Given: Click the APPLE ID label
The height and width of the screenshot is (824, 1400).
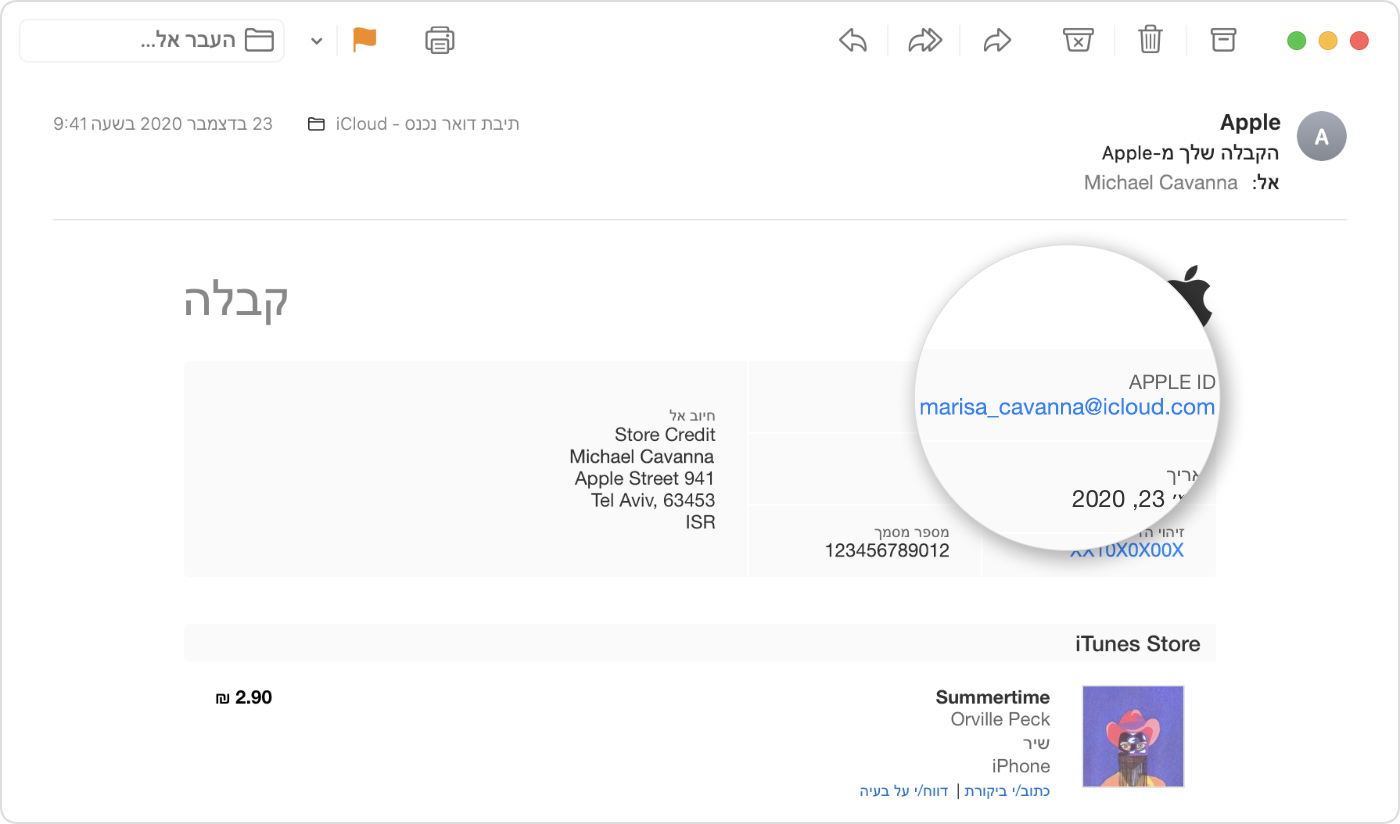Looking at the screenshot, I should [1172, 383].
